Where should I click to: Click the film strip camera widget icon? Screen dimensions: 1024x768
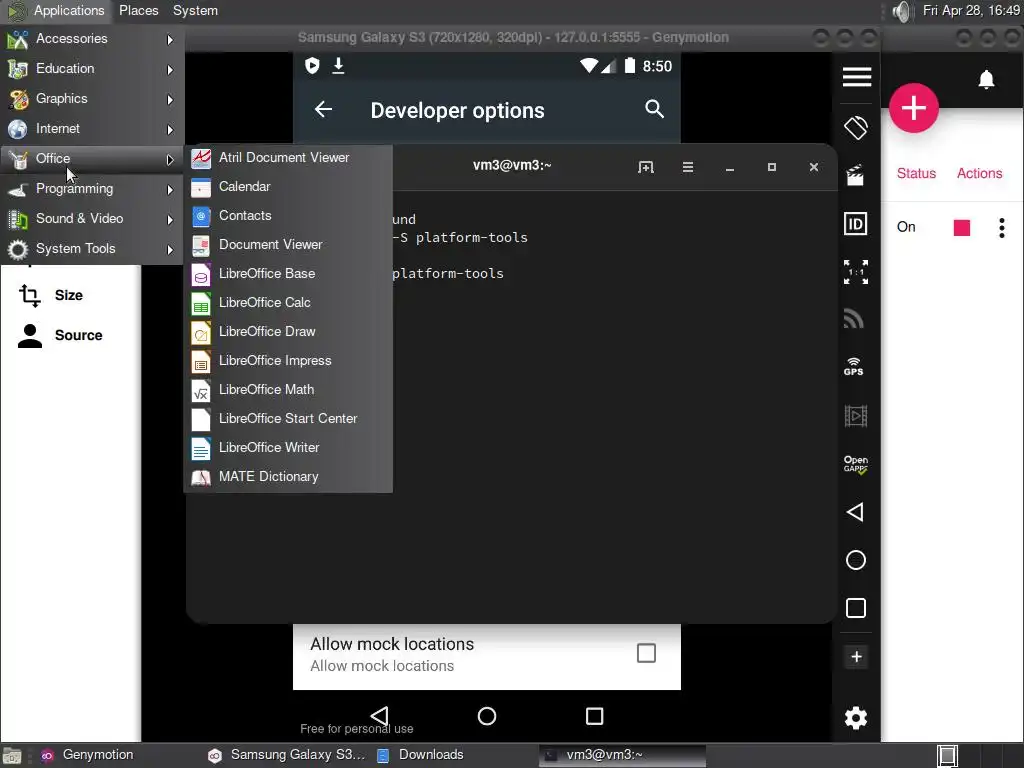pyautogui.click(x=856, y=415)
